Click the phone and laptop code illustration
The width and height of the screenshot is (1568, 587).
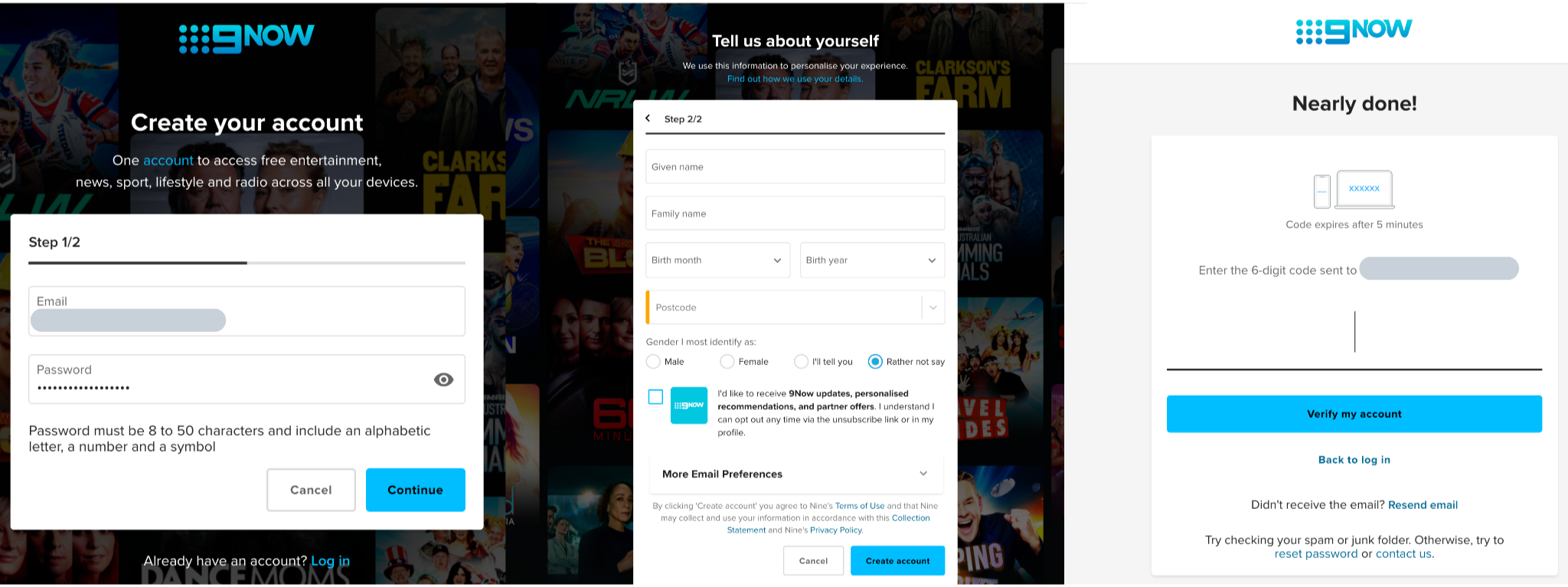pyautogui.click(x=1354, y=190)
